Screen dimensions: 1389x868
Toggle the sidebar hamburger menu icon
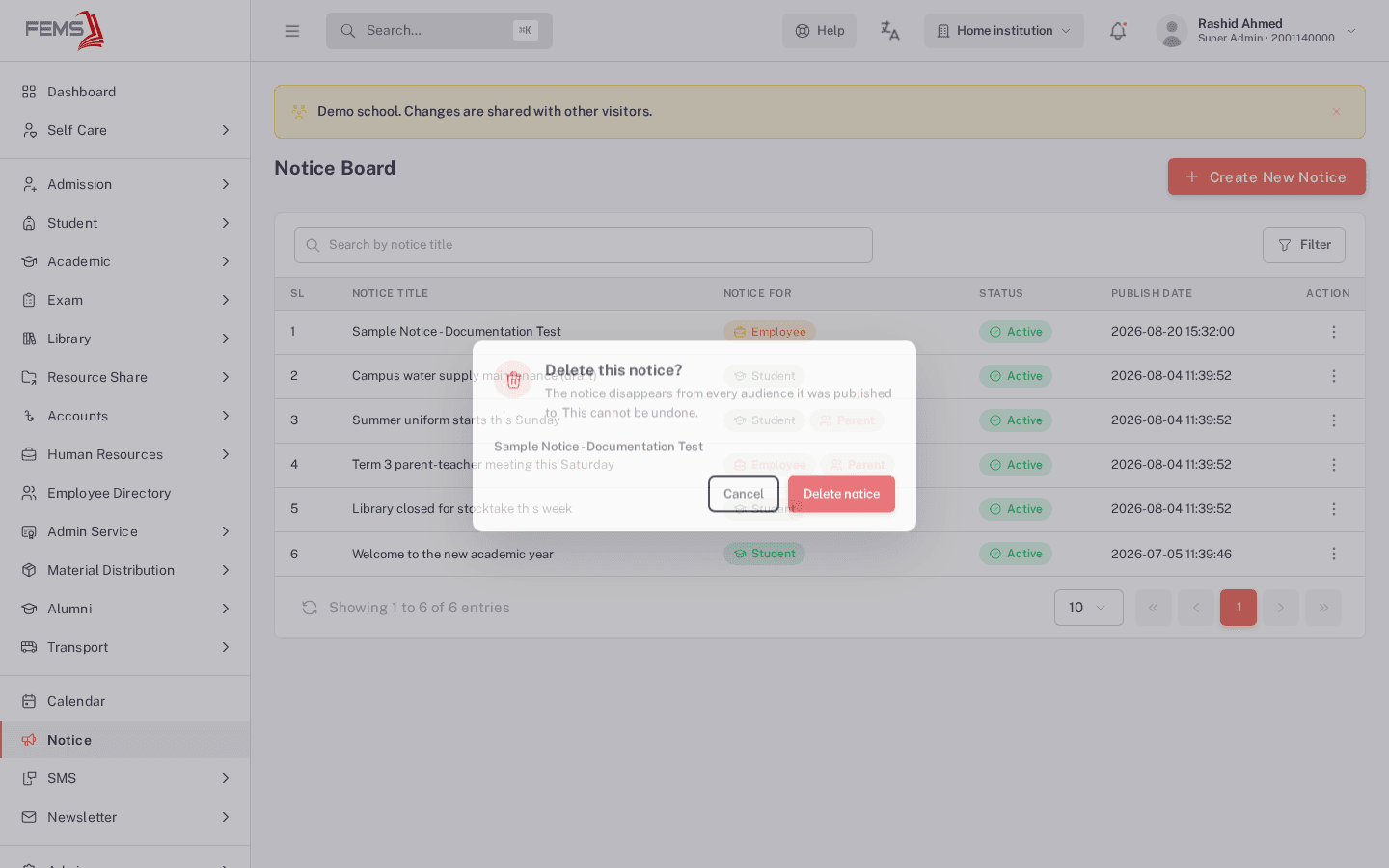(292, 31)
